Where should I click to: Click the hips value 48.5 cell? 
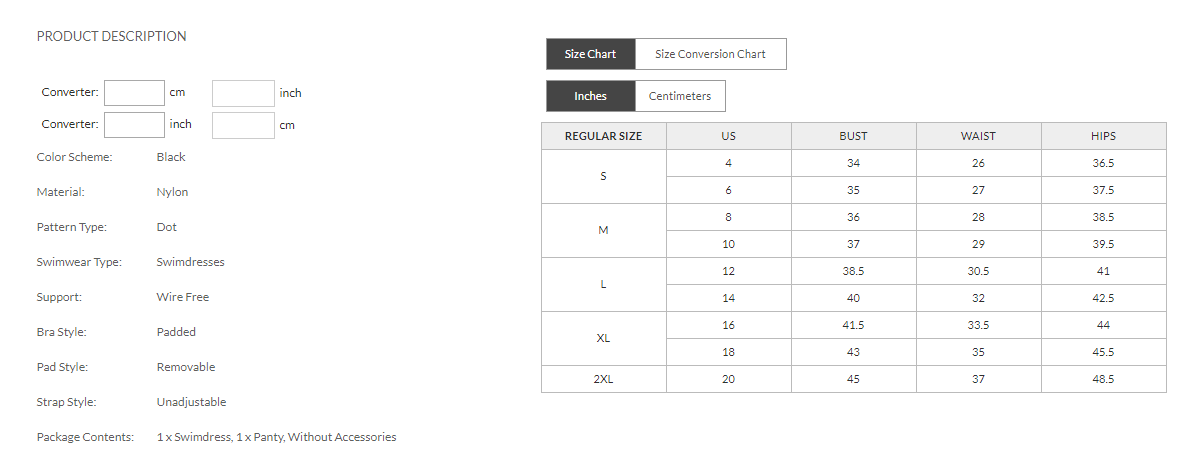coord(1103,379)
